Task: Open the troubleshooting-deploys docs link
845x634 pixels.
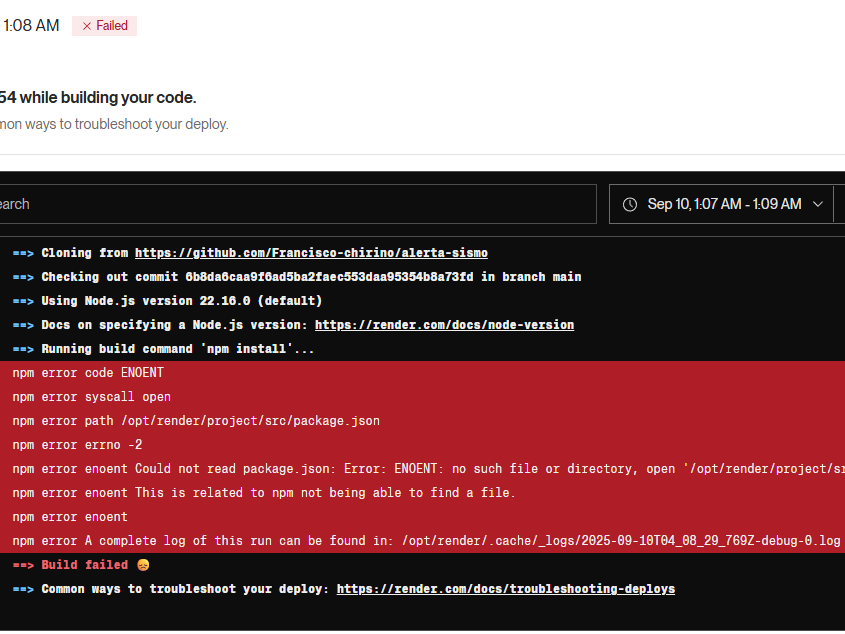Action: click(505, 589)
